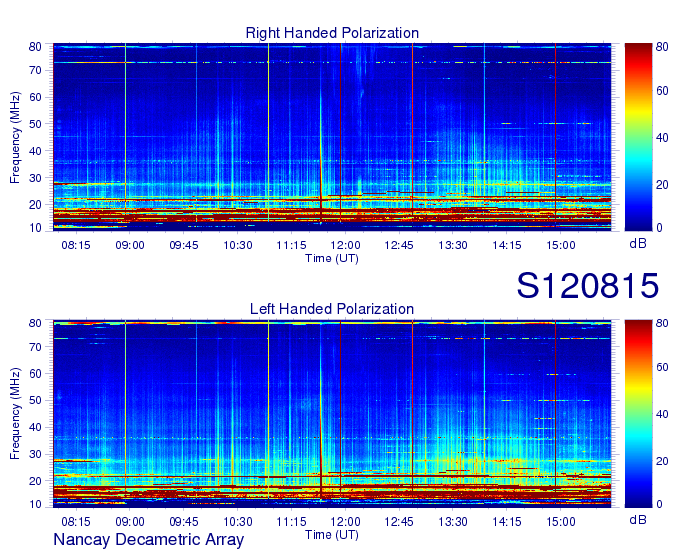680x552 pixels.
Task: Click the 70 MHz tick on the Left Handed plot
Action: coord(35,347)
